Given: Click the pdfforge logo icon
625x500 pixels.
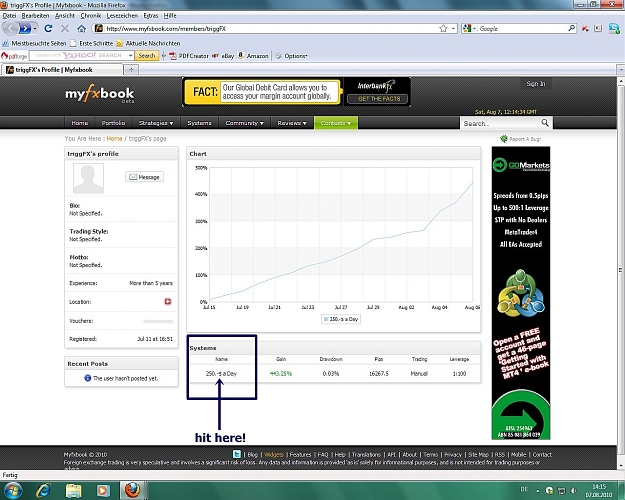Looking at the screenshot, I should [x=14, y=56].
